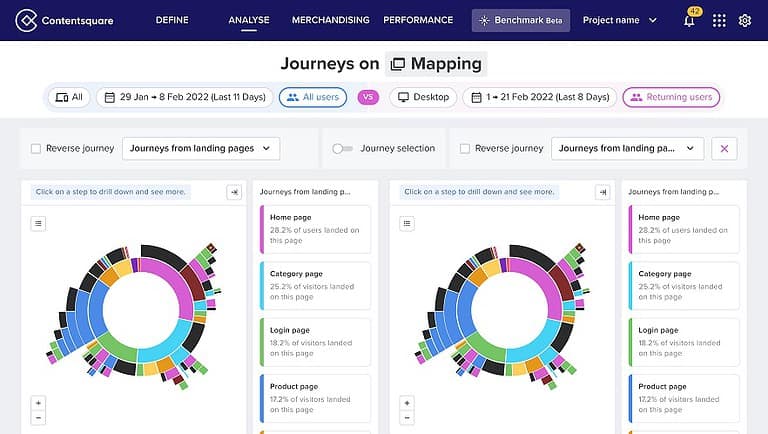Viewport: 768px width, 434px height.
Task: Change the 29 Jan – 8 Feb 2022 date range
Action: coord(185,97)
